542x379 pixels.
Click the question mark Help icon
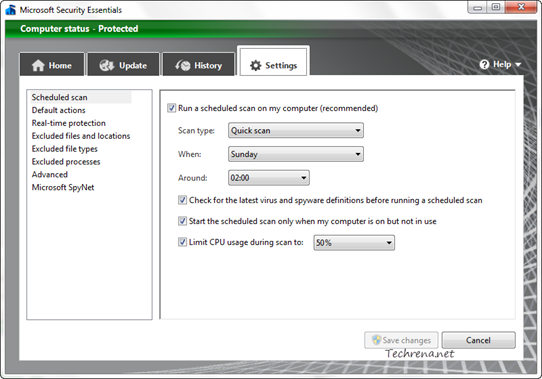(x=484, y=64)
